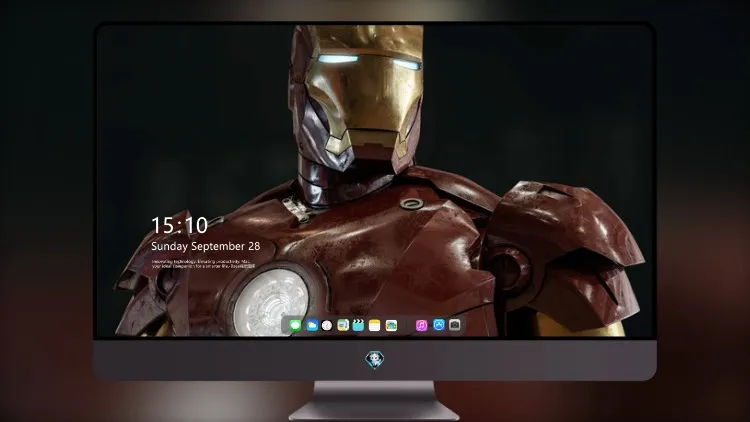Open the Weather app in the dock
Viewport: 750px width, 422px height.
(x=312, y=325)
